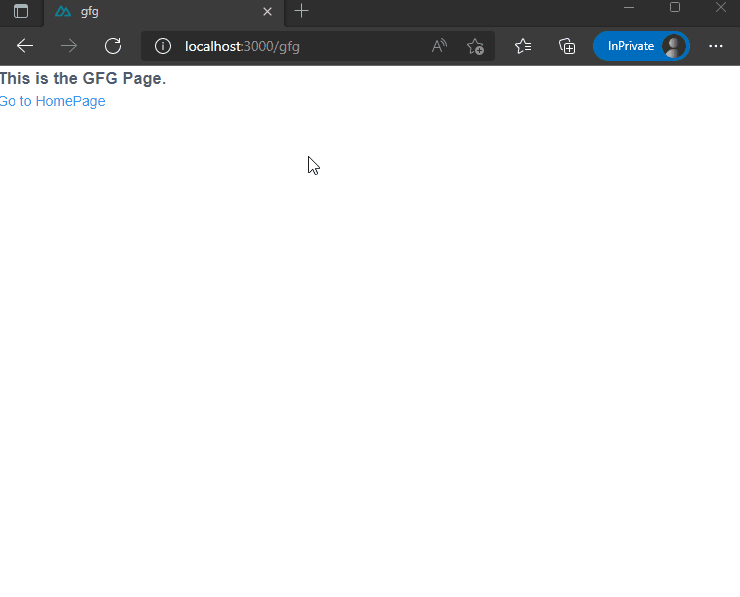Close the browser window
This screenshot has height=597, width=740.
coord(721,8)
